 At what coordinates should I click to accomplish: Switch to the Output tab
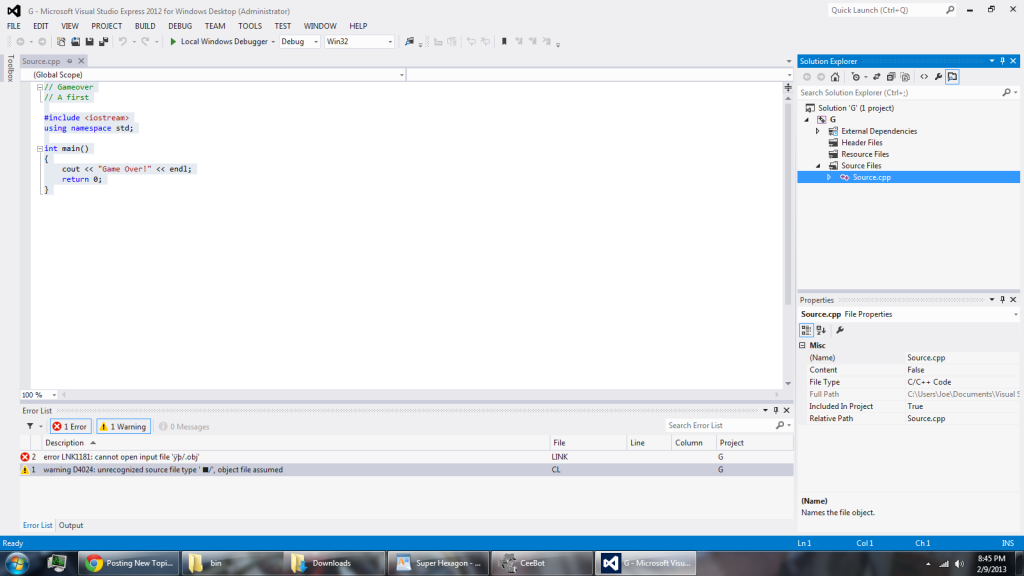click(71, 526)
